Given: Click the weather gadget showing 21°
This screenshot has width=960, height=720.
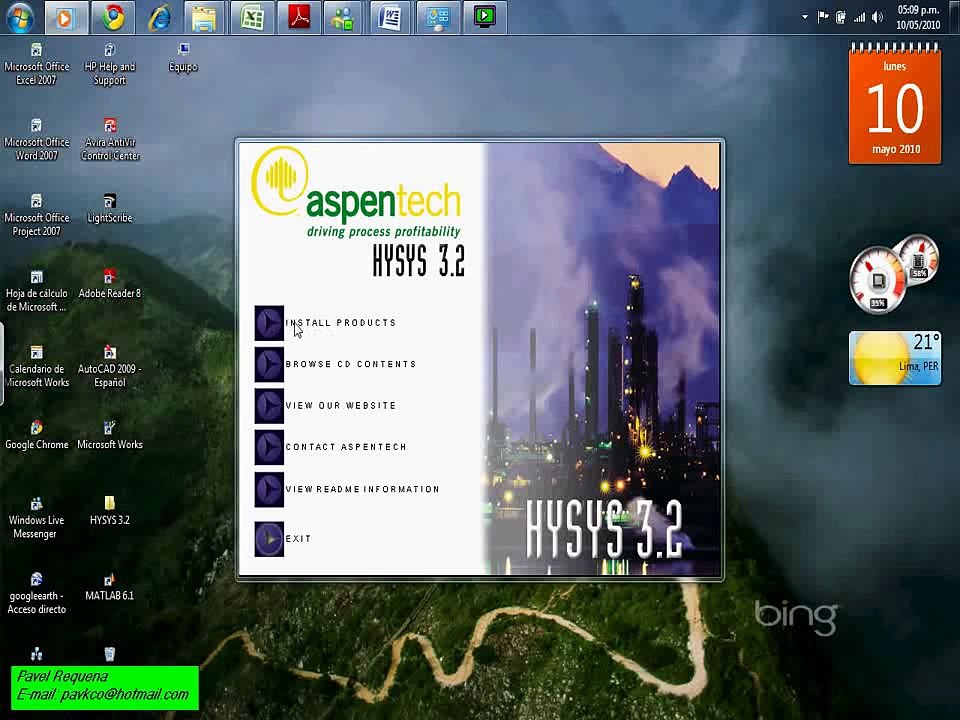Looking at the screenshot, I should [894, 358].
